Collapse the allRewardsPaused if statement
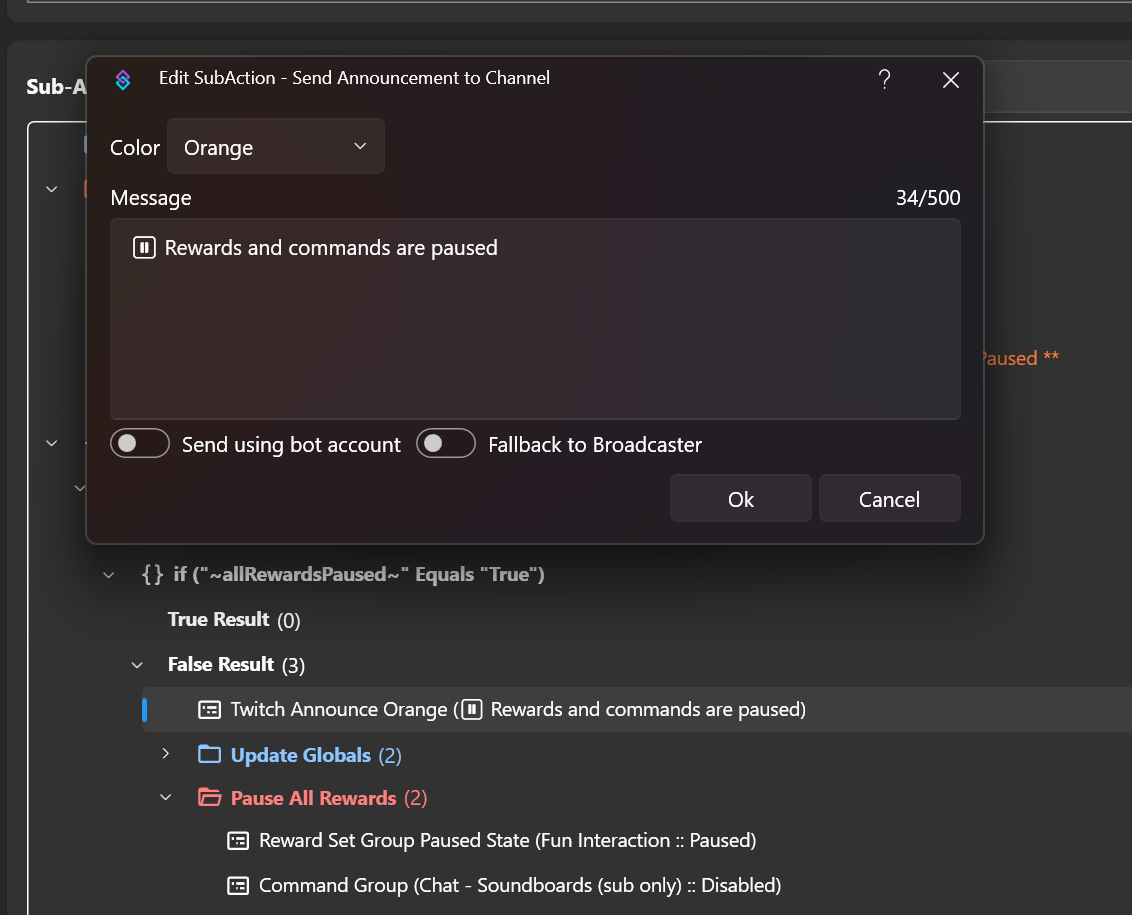The height and width of the screenshot is (915, 1132). tap(108, 575)
